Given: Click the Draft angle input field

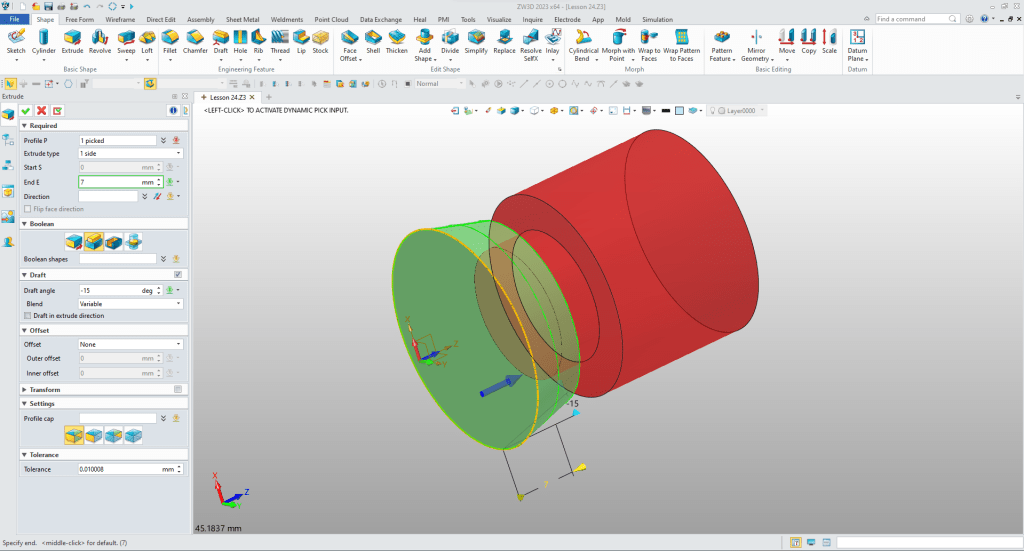Looking at the screenshot, I should click(x=108, y=290).
